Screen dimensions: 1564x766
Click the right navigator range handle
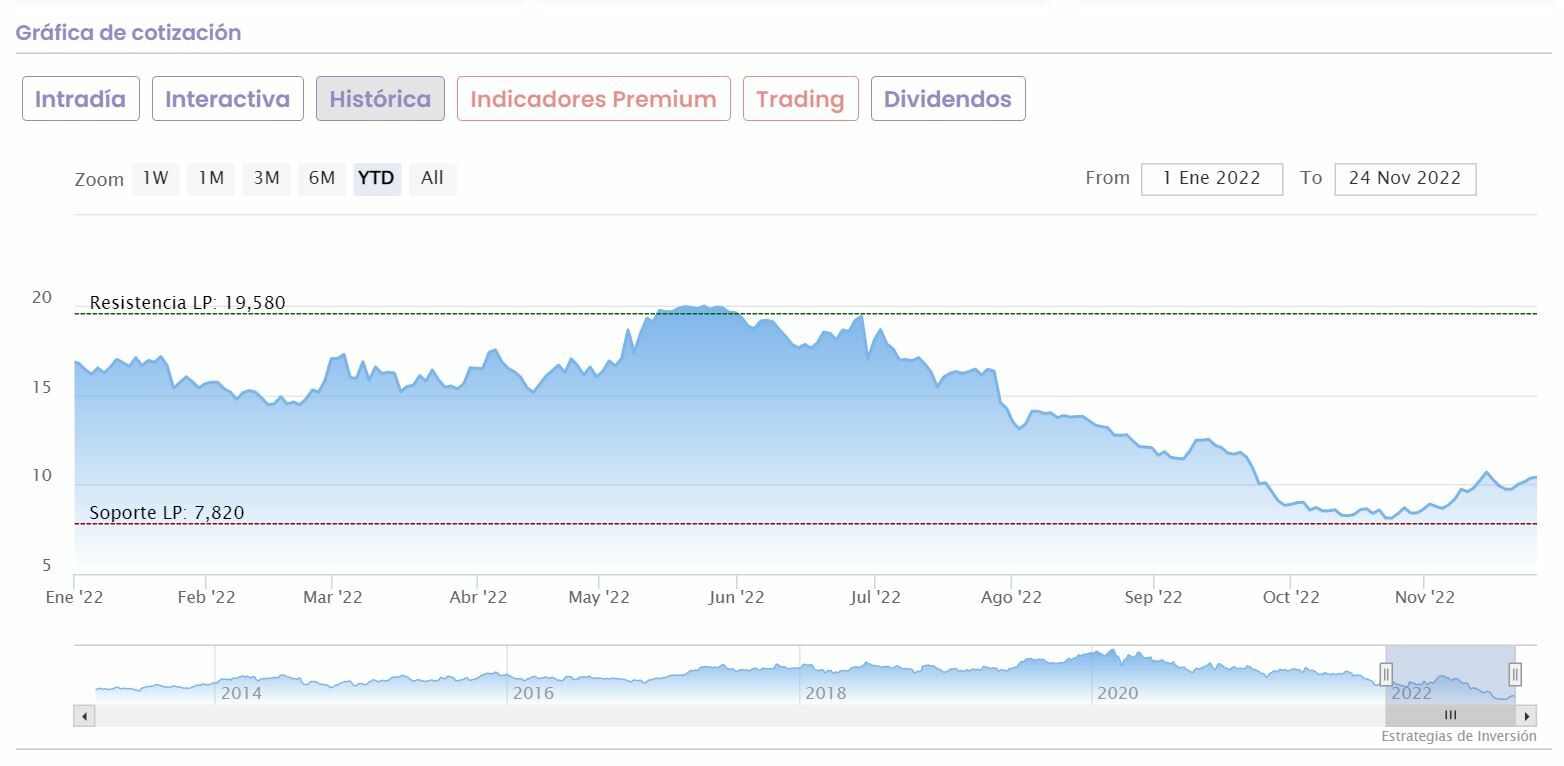pos(1515,675)
